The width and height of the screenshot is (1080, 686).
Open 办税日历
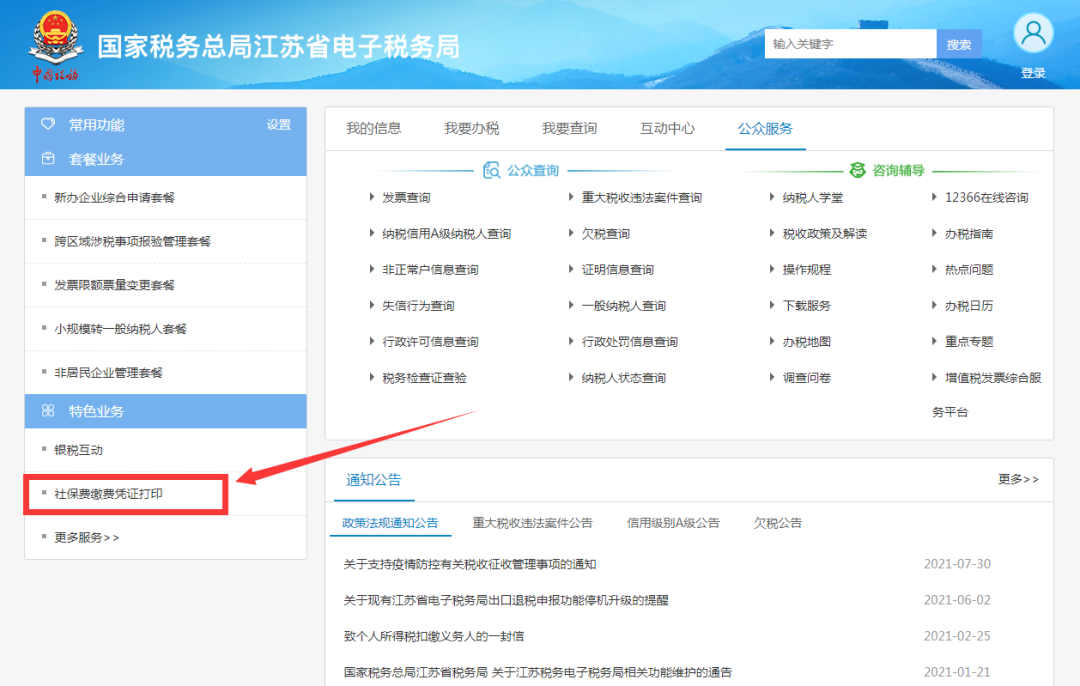click(x=968, y=305)
